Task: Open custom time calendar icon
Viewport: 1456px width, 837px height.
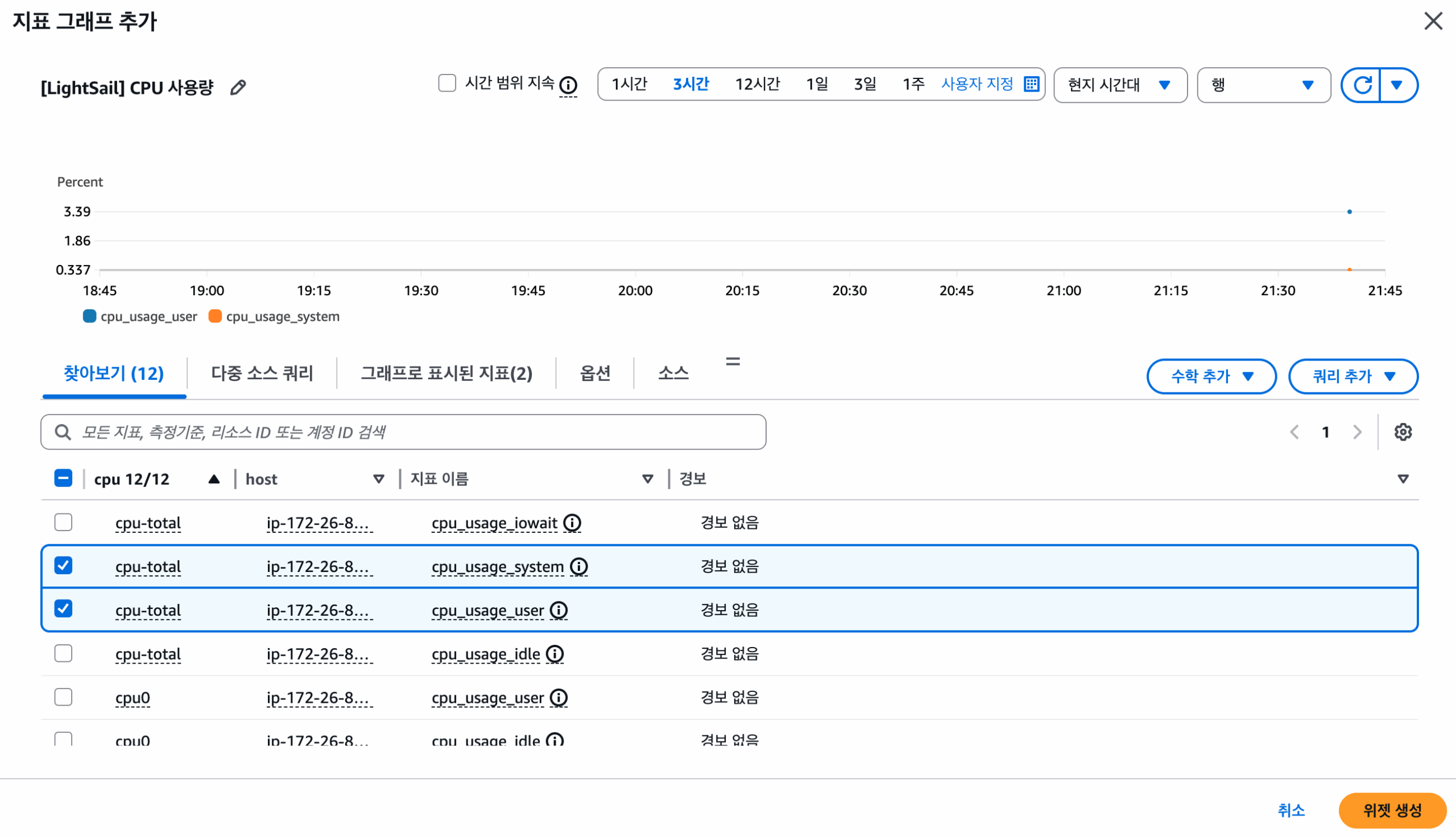Action: pos(1031,84)
